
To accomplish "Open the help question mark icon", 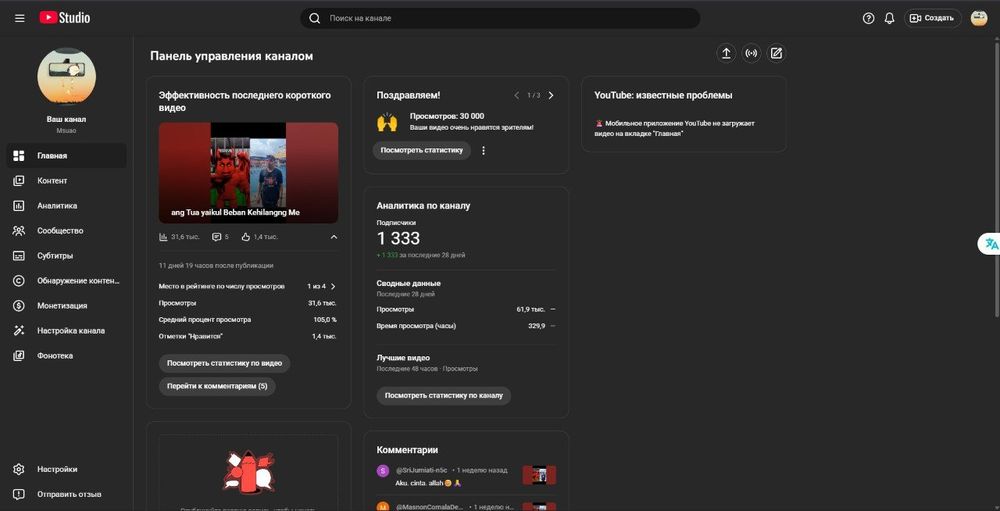I will (868, 19).
